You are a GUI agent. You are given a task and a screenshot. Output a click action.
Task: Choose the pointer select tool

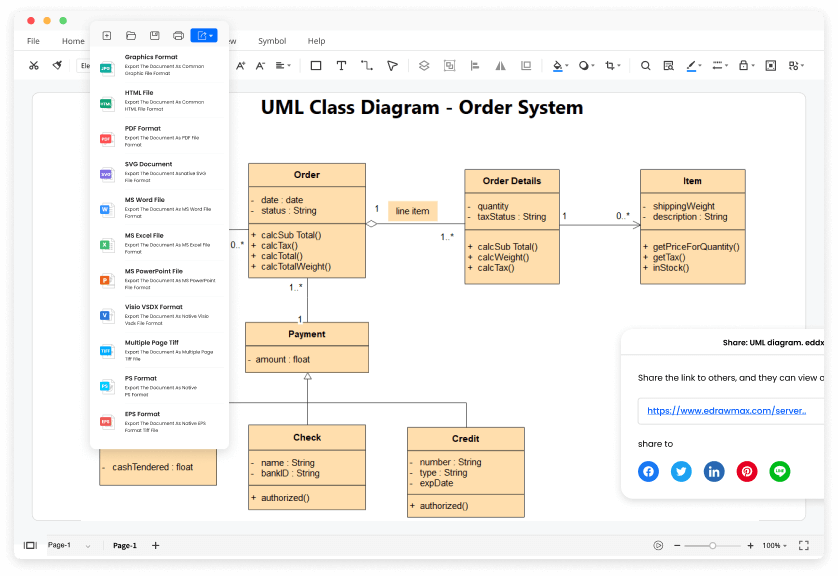point(392,66)
